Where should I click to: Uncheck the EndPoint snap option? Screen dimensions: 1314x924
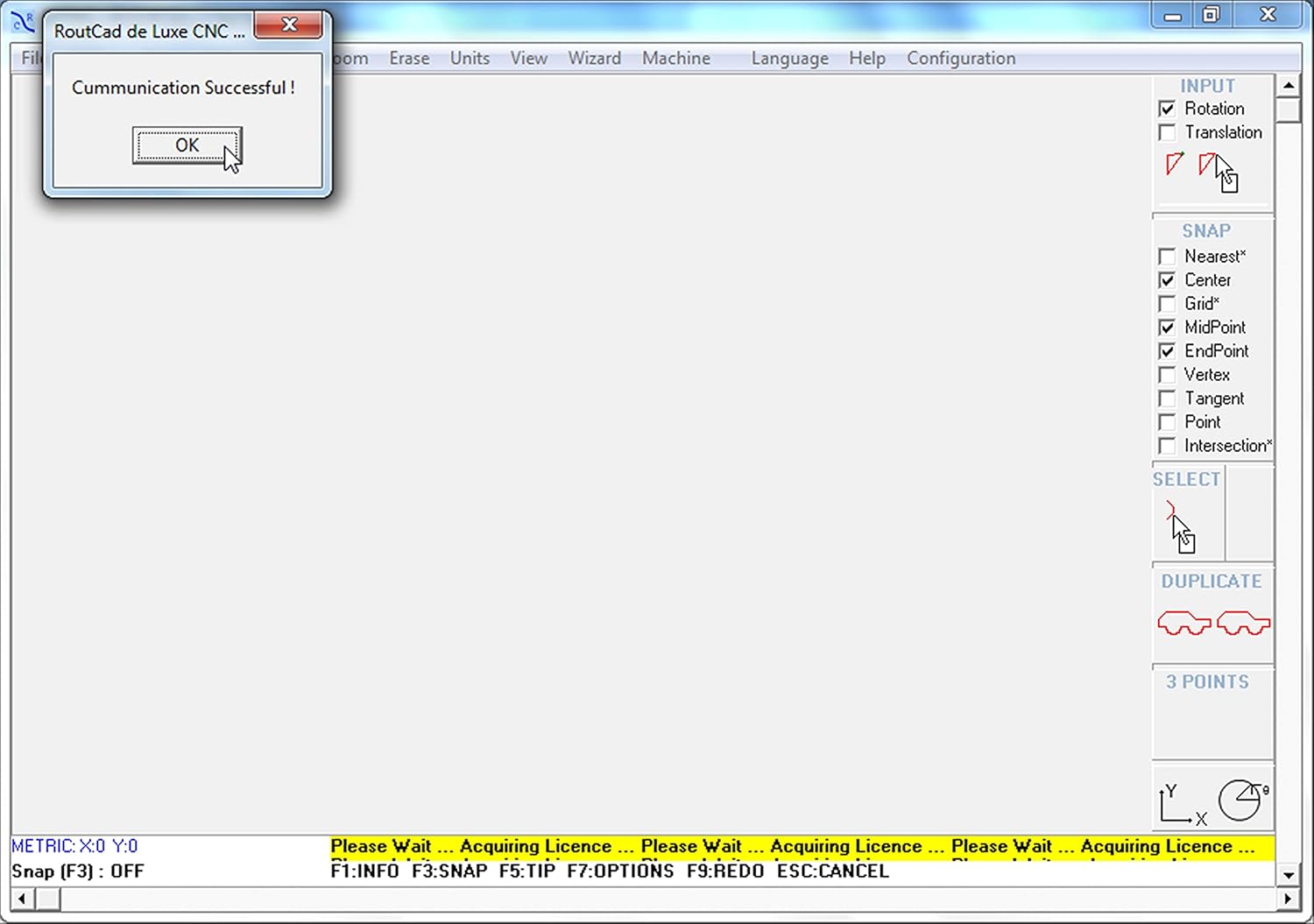click(x=1167, y=351)
